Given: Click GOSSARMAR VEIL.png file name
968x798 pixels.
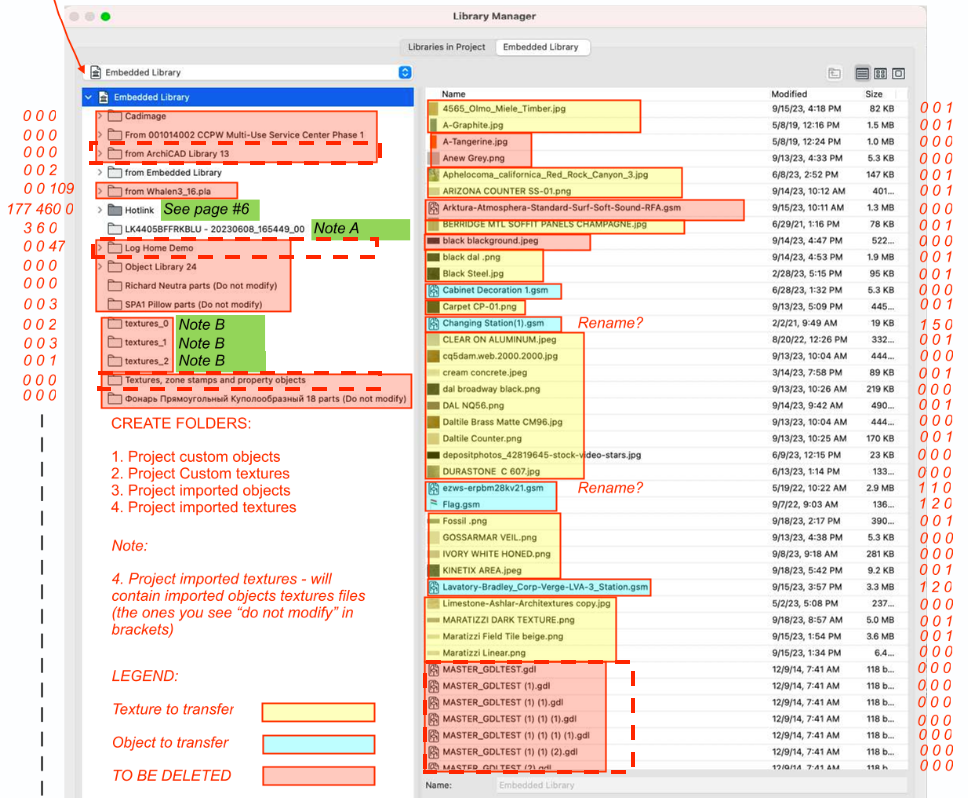Looking at the screenshot, I should [490, 538].
